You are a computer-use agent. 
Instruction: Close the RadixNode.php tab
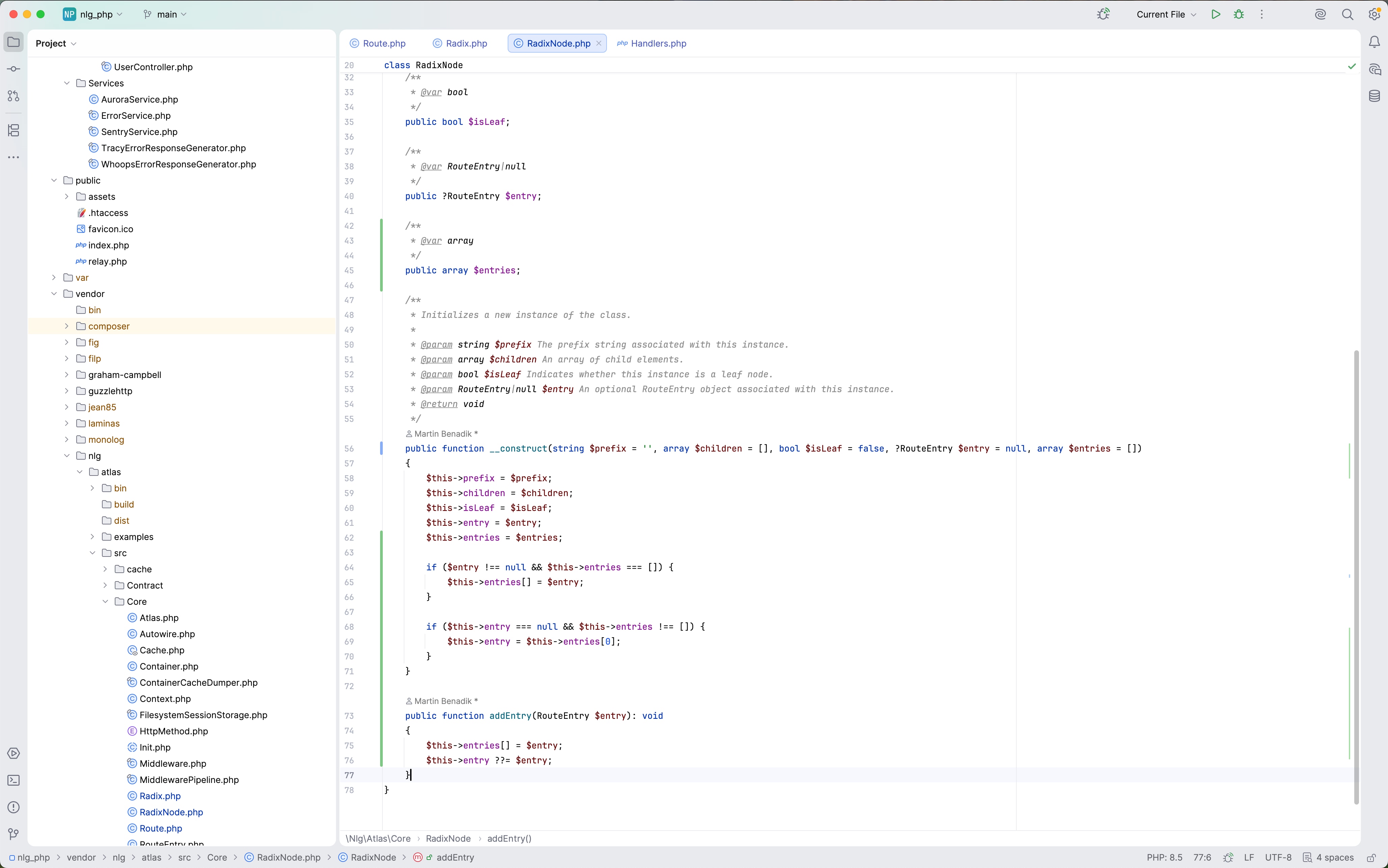[x=599, y=44]
